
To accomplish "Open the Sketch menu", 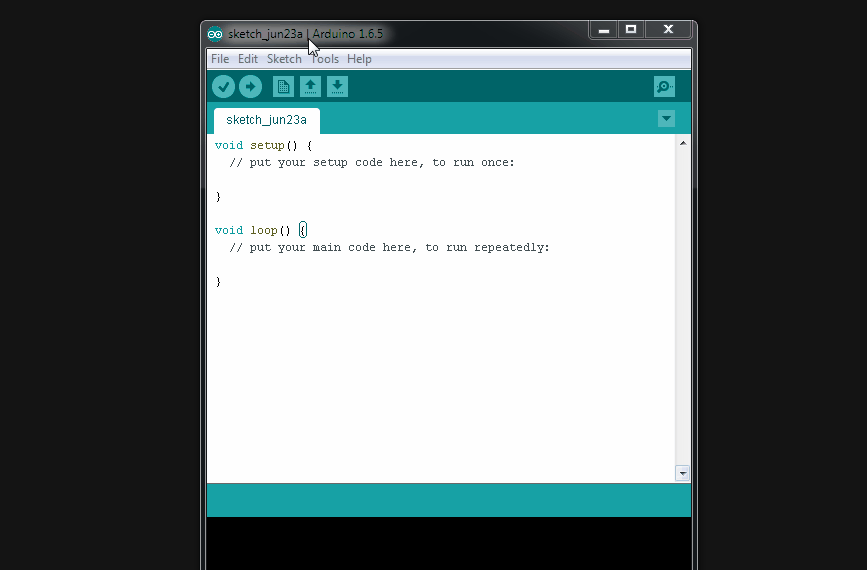I will coord(284,59).
